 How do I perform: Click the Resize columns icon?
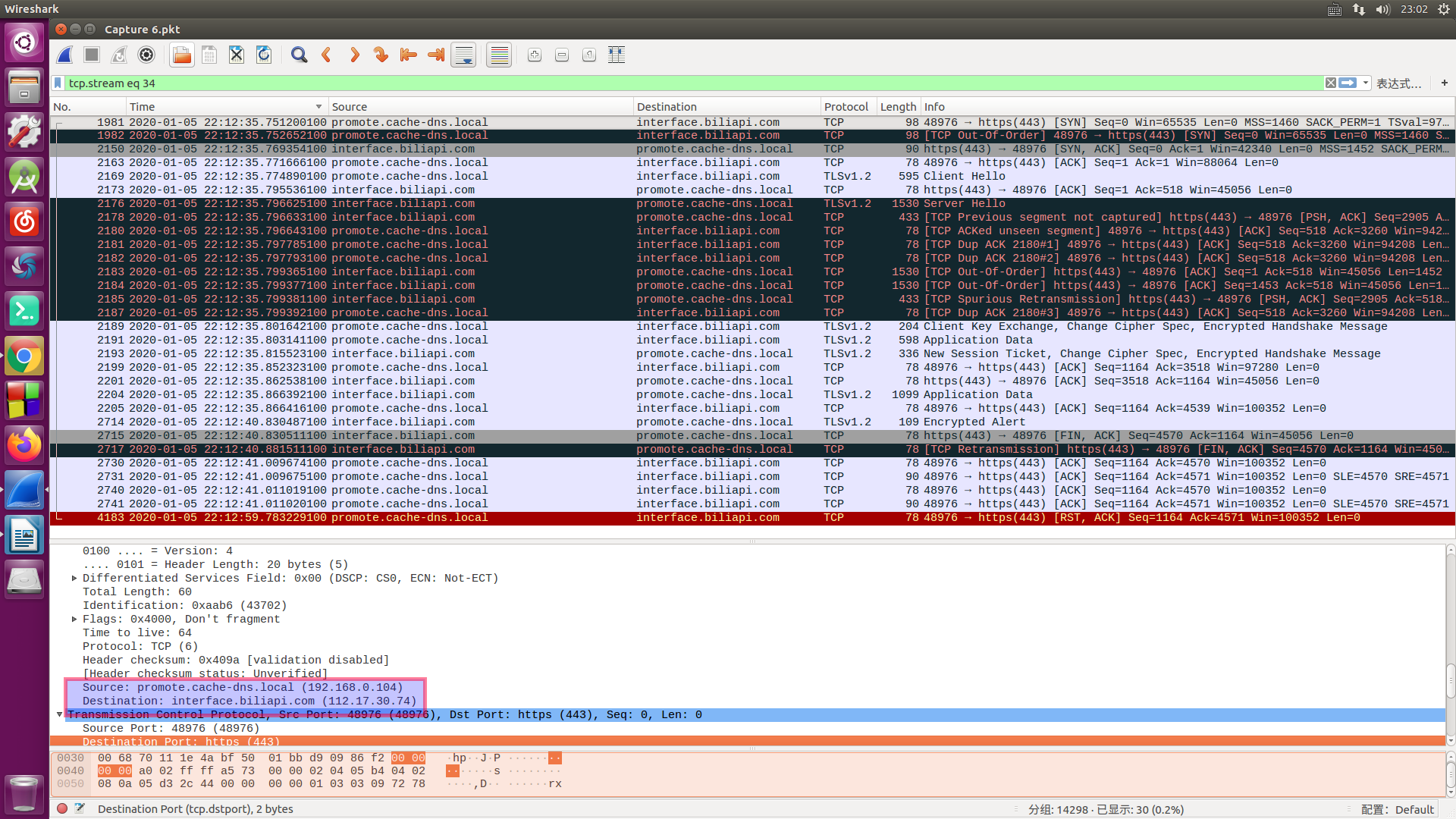[617, 55]
